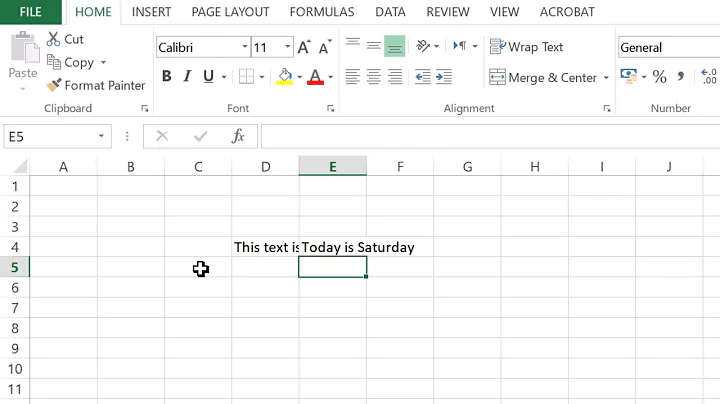
Task: Select column E header
Action: [x=332, y=166]
